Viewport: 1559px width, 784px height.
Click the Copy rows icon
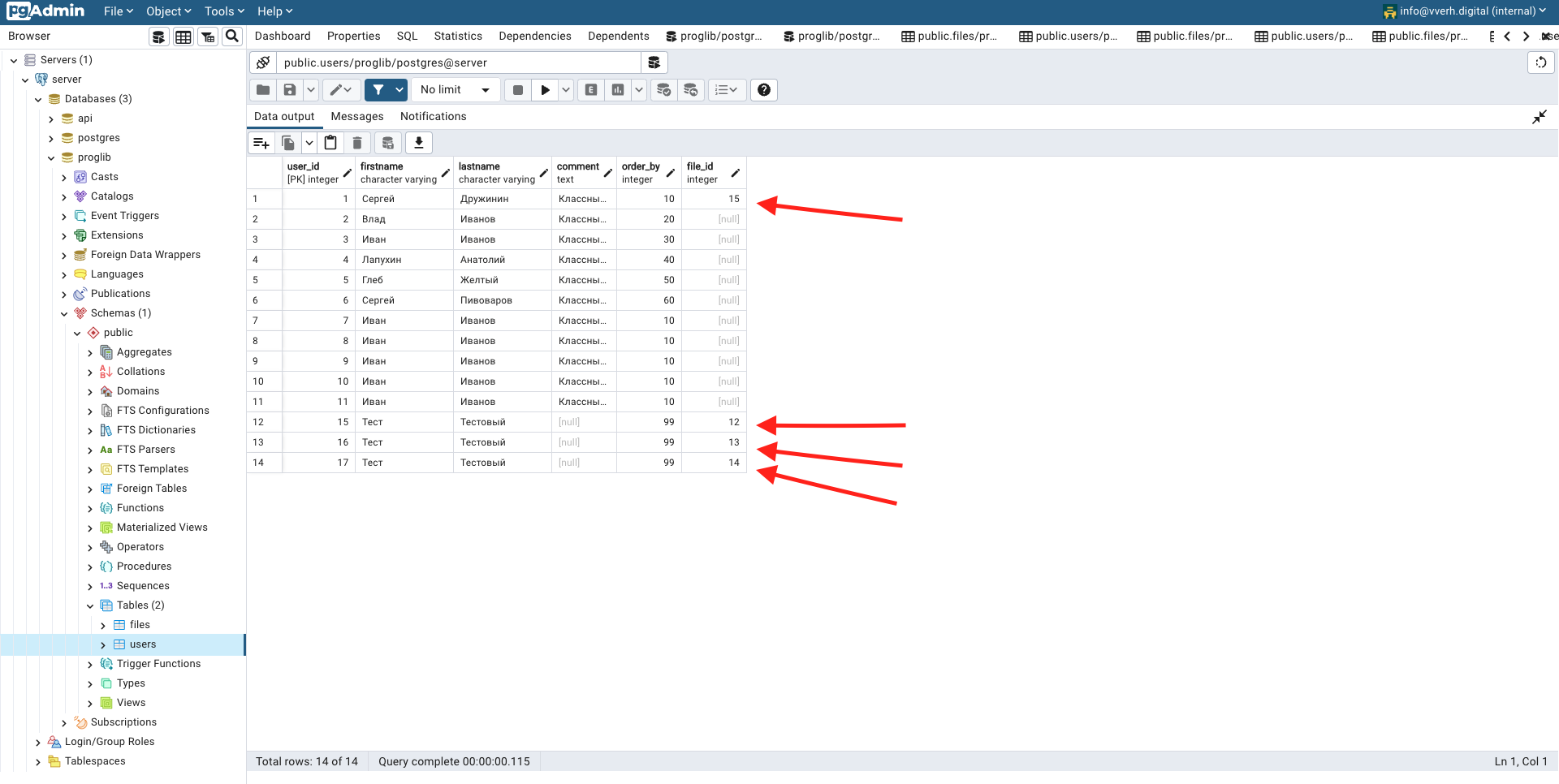pyautogui.click(x=288, y=143)
